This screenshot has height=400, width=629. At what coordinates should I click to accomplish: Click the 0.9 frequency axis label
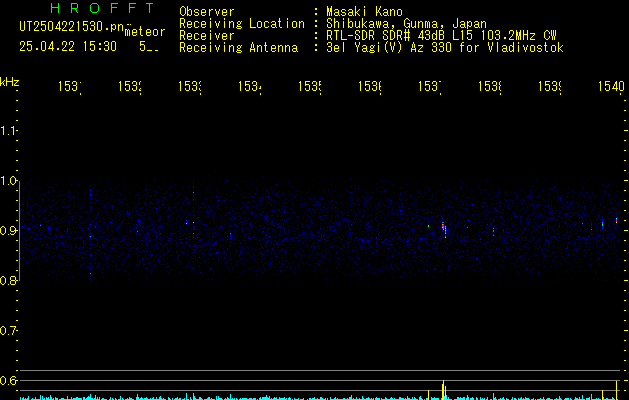8,230
